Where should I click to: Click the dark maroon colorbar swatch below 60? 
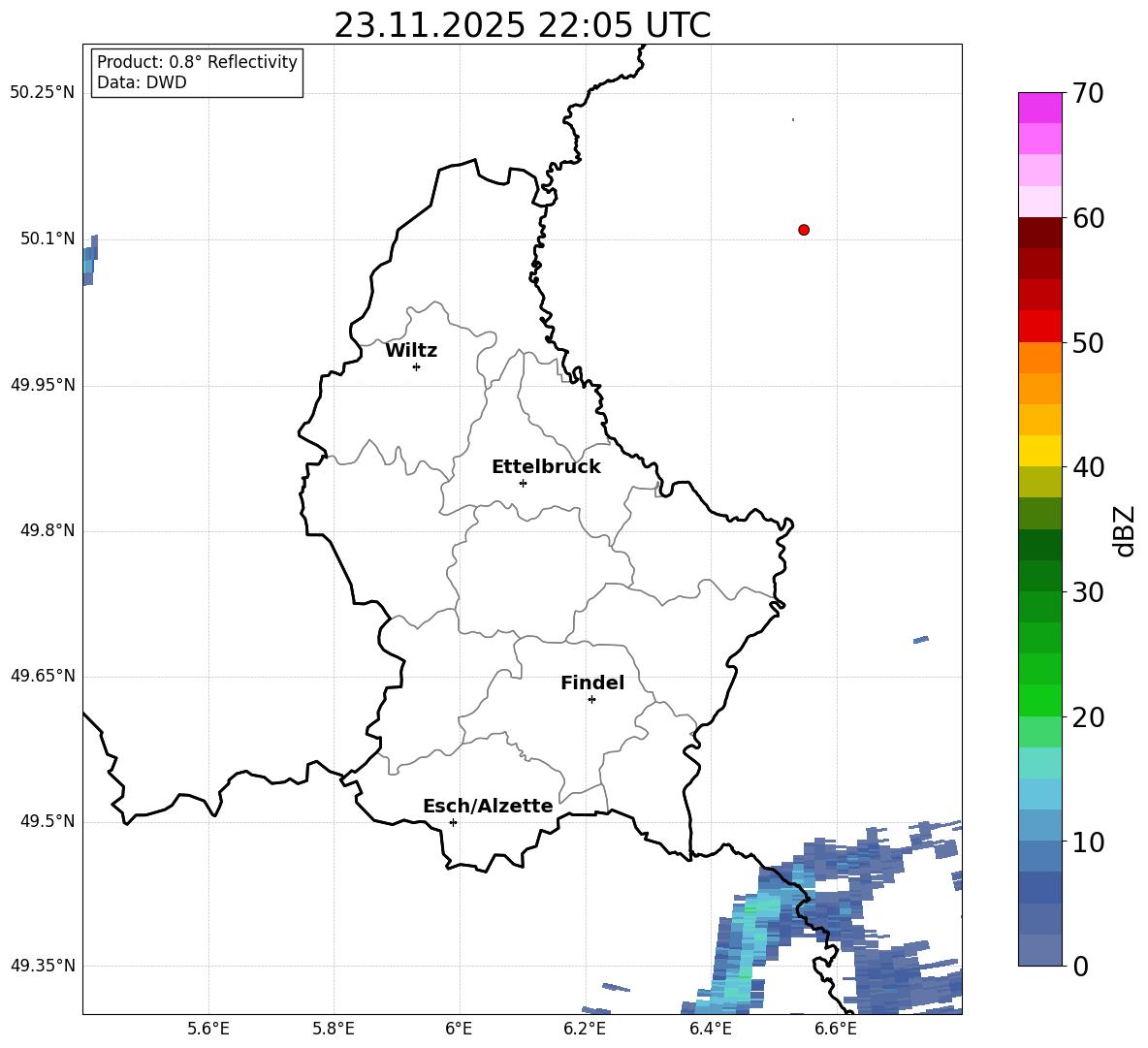click(x=1039, y=233)
